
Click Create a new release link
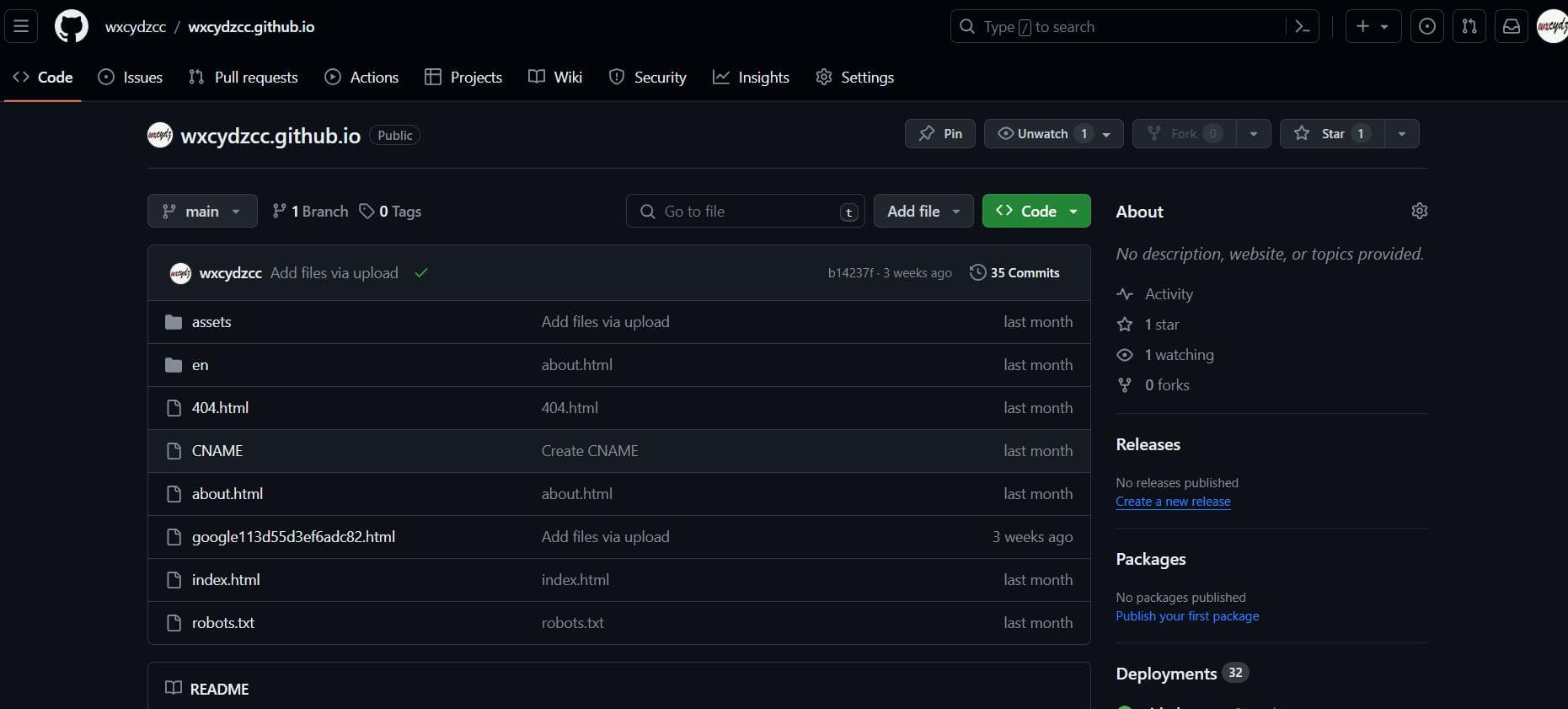[x=1173, y=502]
